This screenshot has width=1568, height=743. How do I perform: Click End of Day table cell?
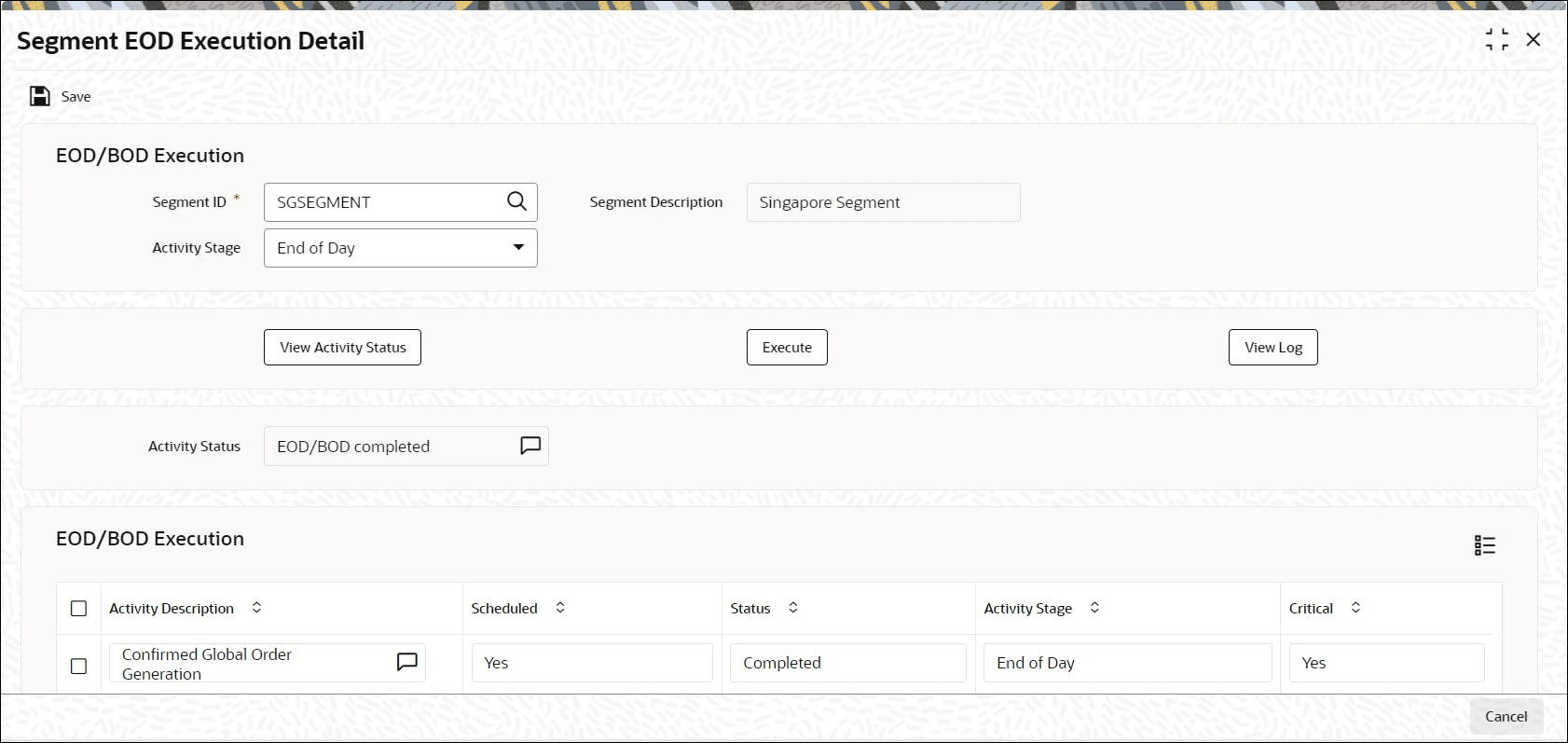(x=1127, y=663)
